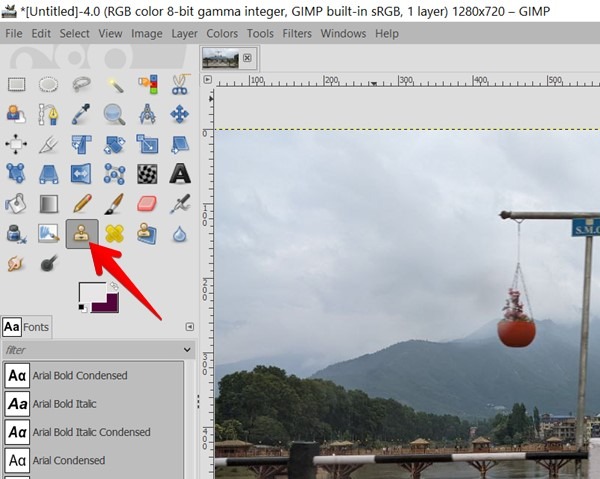Select the Scale tool

pyautogui.click(x=147, y=144)
